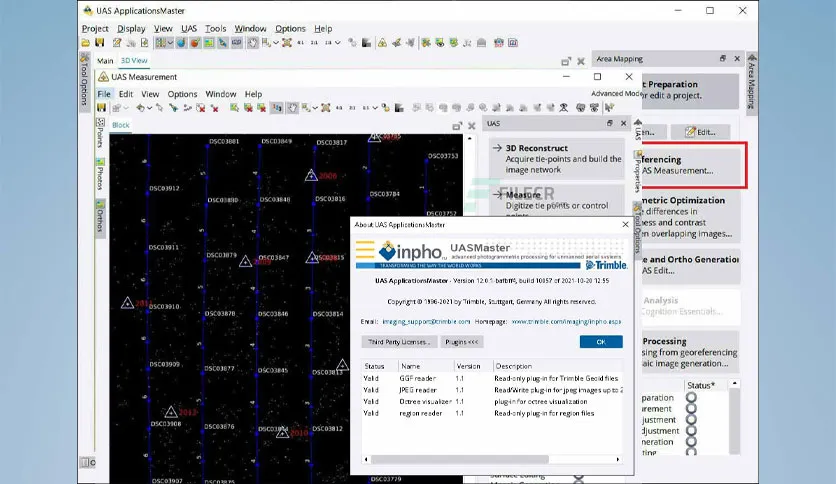Click contrast gradient icon in main toolbar

pyautogui.click(x=366, y=43)
